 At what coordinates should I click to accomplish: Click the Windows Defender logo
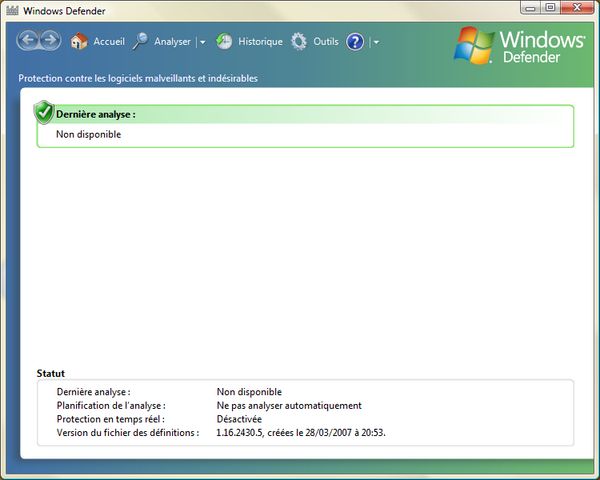(519, 46)
